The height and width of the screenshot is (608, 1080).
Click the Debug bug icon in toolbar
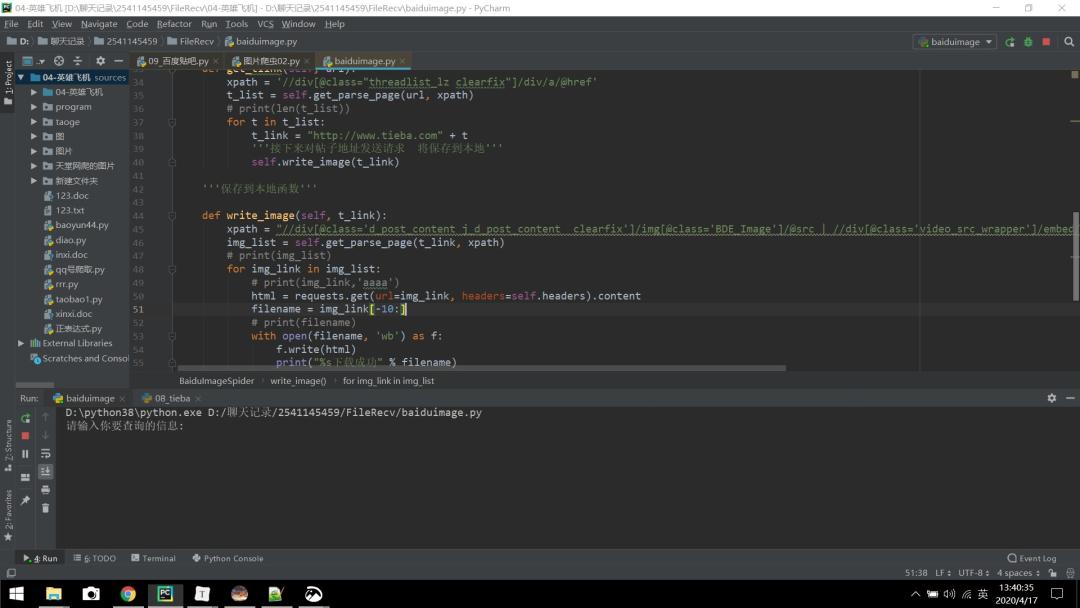pyautogui.click(x=1027, y=42)
